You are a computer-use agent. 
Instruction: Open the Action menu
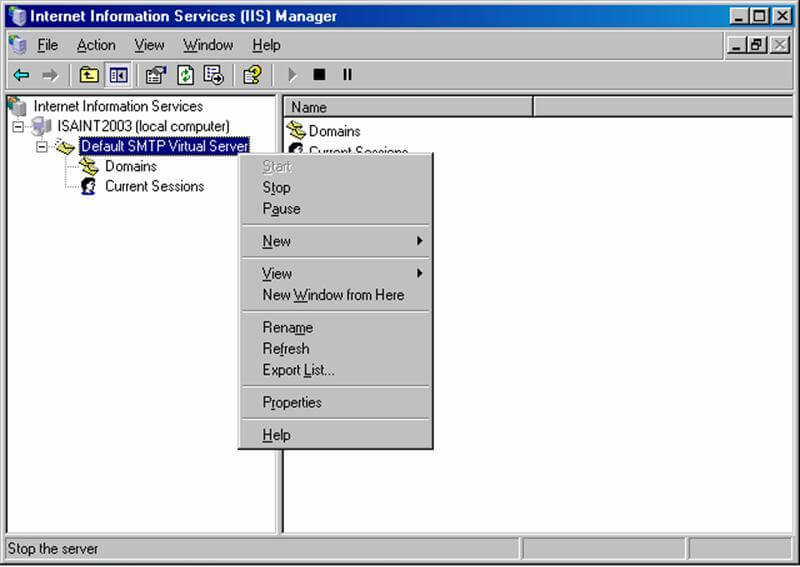tap(96, 45)
